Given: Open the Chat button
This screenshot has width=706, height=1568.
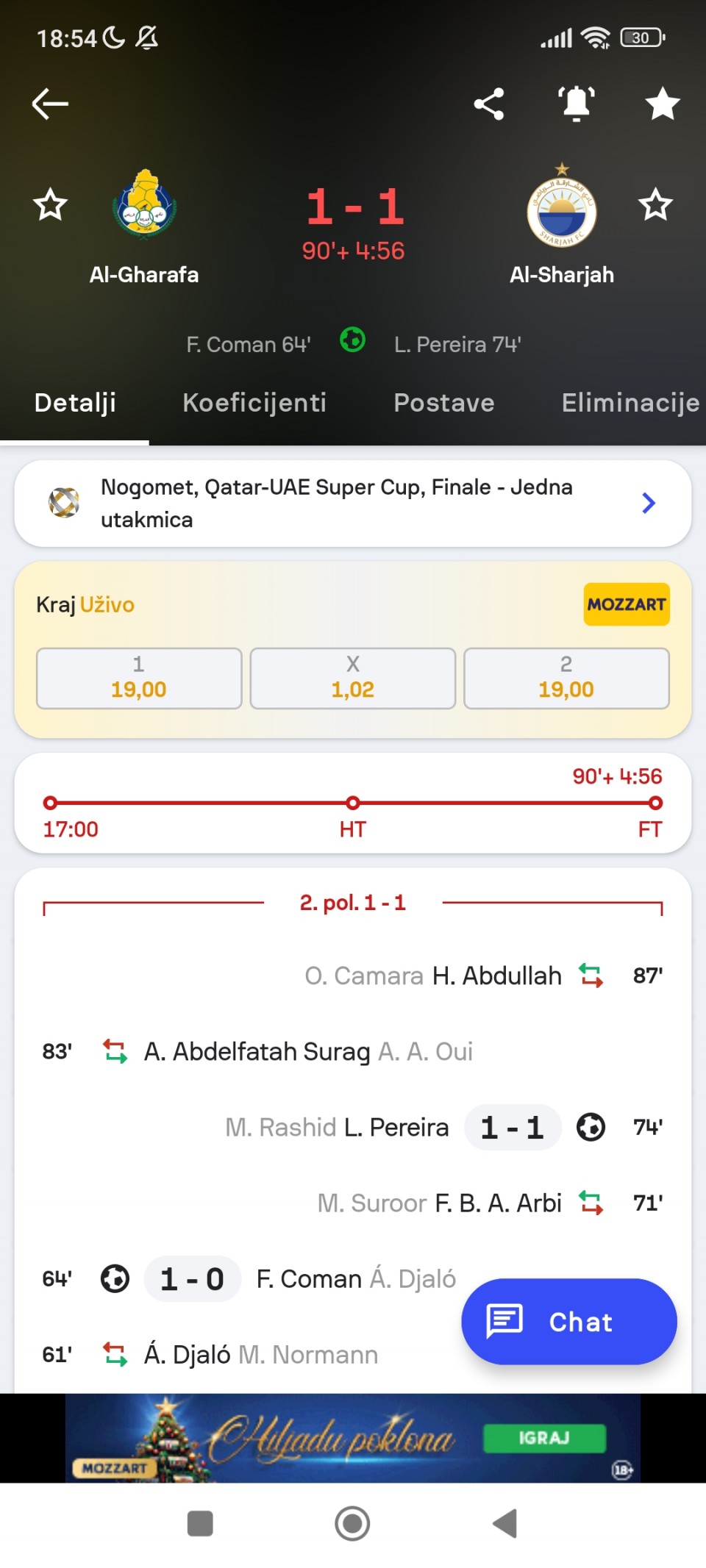Looking at the screenshot, I should 568,1321.
